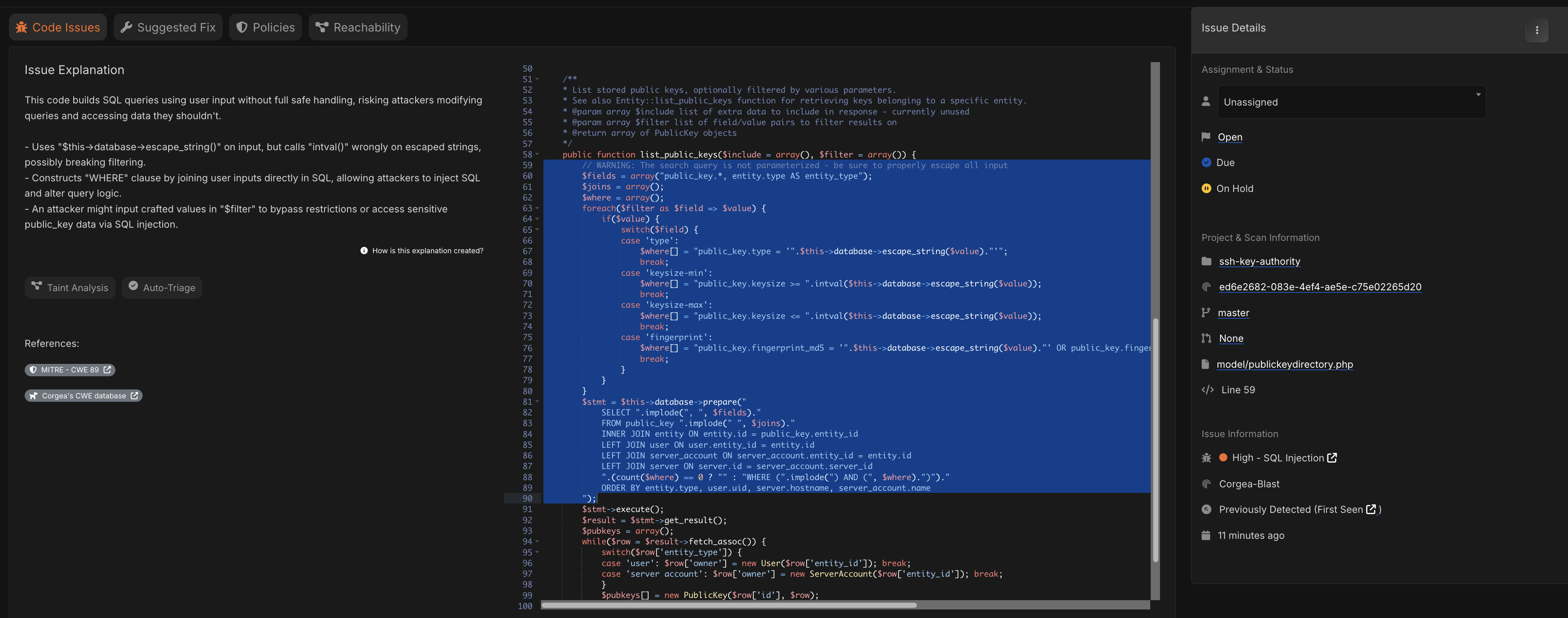Click the Auto-Triage button
The image size is (1568, 618).
[162, 288]
